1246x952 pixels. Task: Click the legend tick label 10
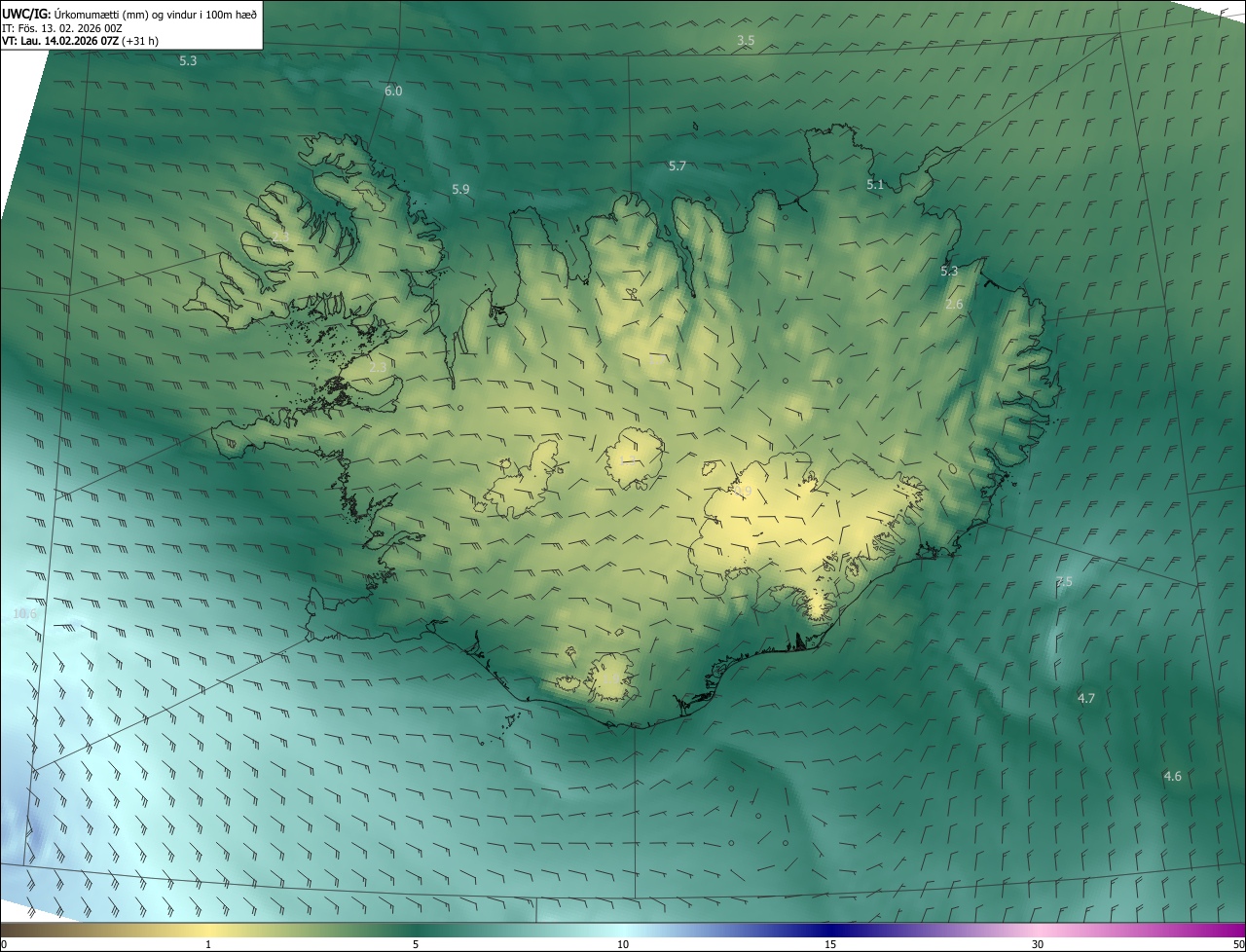click(623, 944)
